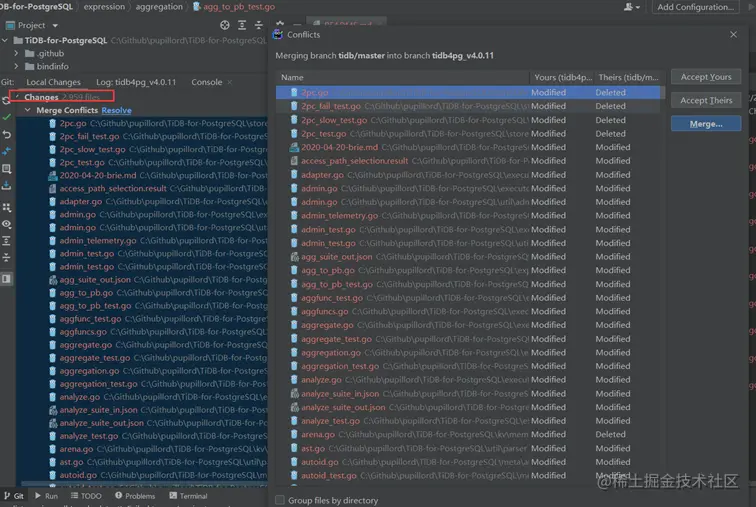Open the Group By icon in changes toolbar
The height and width of the screenshot is (507, 756).
[x=6, y=207]
